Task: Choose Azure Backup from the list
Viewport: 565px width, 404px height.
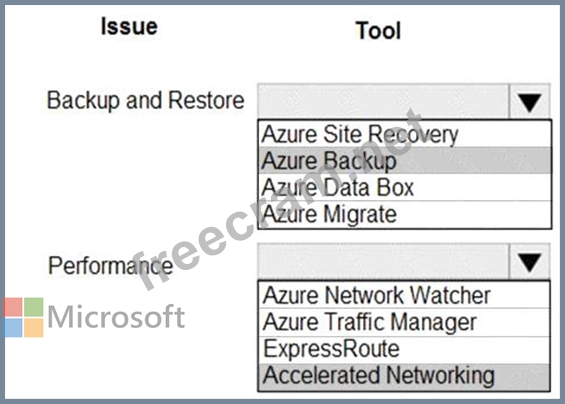Action: tap(405, 160)
